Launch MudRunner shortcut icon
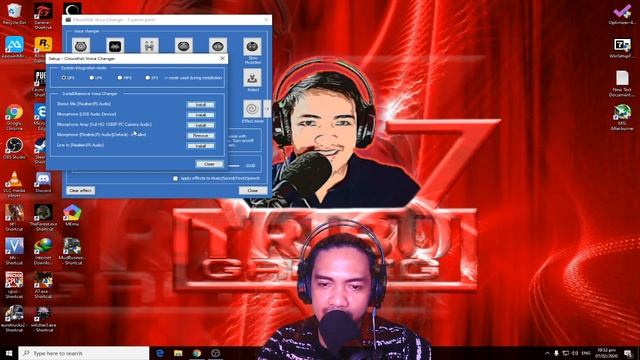The image size is (640, 360). (72, 251)
